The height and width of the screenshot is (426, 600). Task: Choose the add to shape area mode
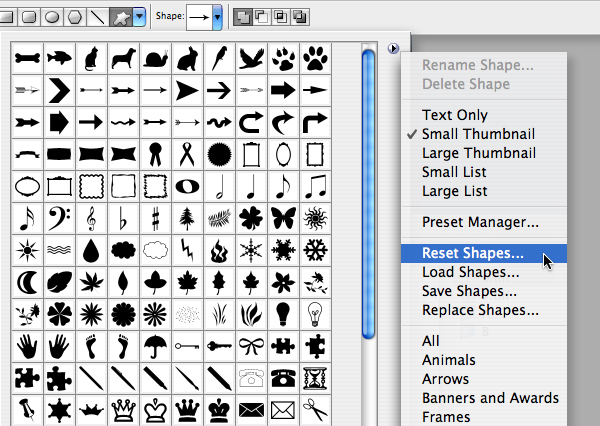pos(243,16)
